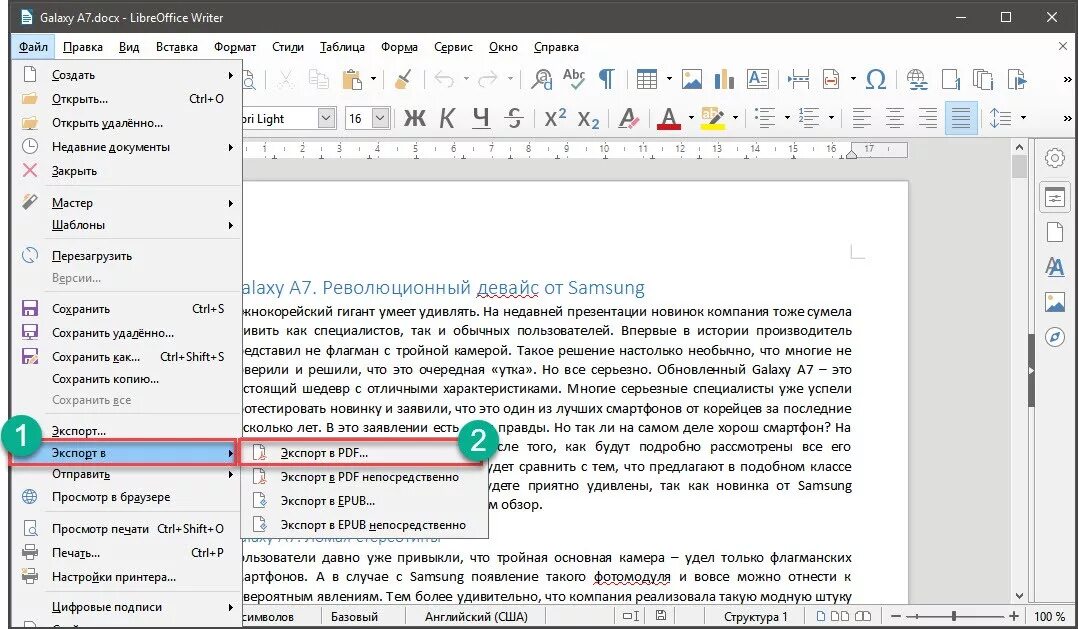Open sidebar Styles deck
1078x629 pixels.
[1055, 267]
